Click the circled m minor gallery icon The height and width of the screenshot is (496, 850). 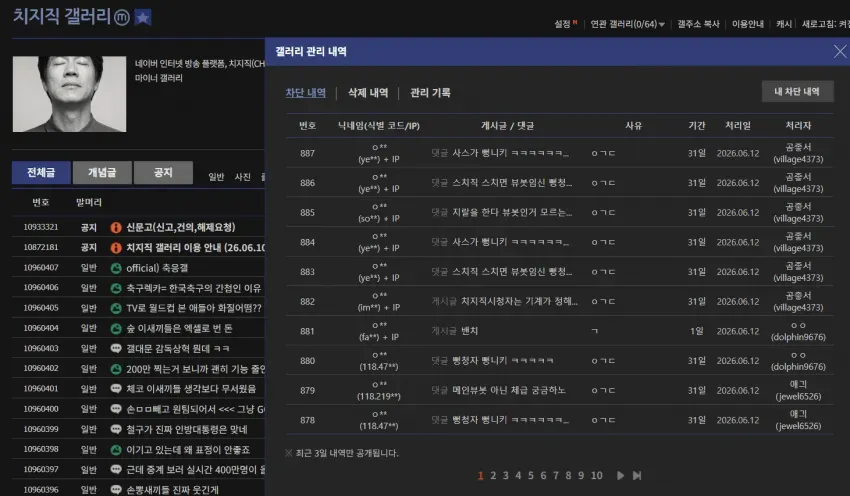coord(122,18)
